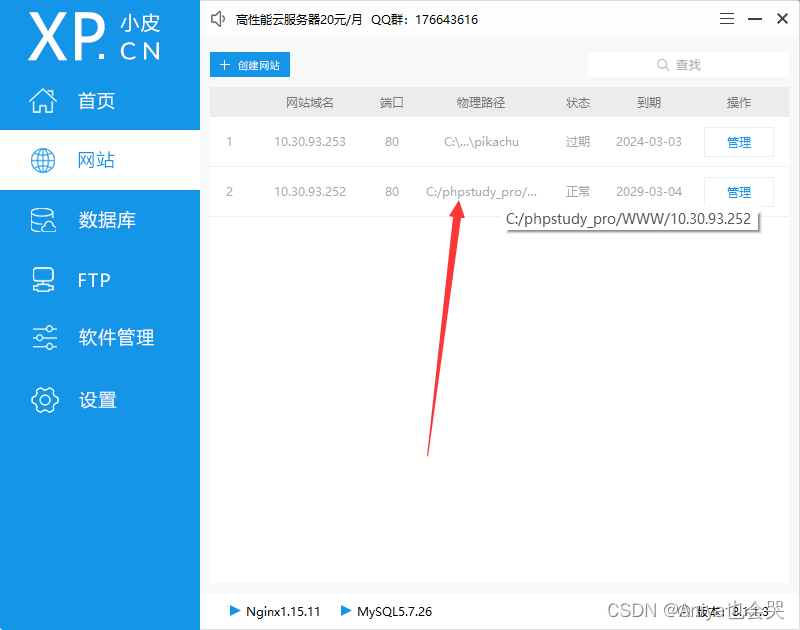Click the 网站域名 column header
This screenshot has width=800, height=630.
(310, 103)
